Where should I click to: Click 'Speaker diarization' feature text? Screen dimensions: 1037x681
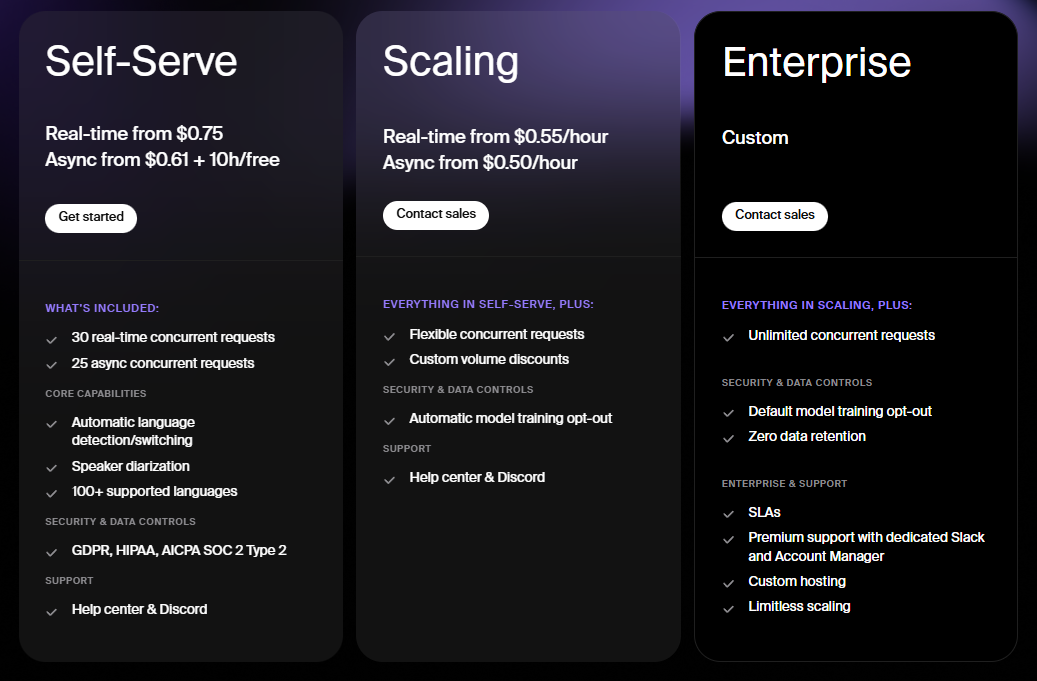tap(130, 466)
